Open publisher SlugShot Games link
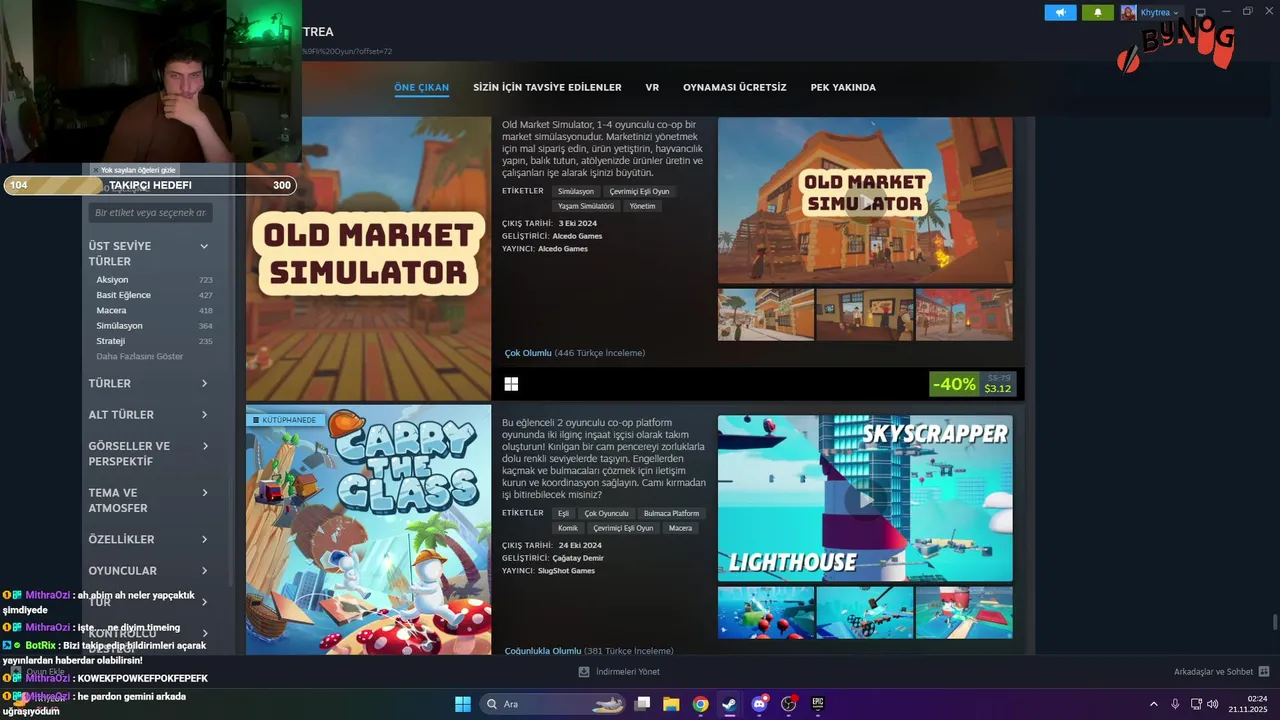1280x720 pixels. (566, 571)
